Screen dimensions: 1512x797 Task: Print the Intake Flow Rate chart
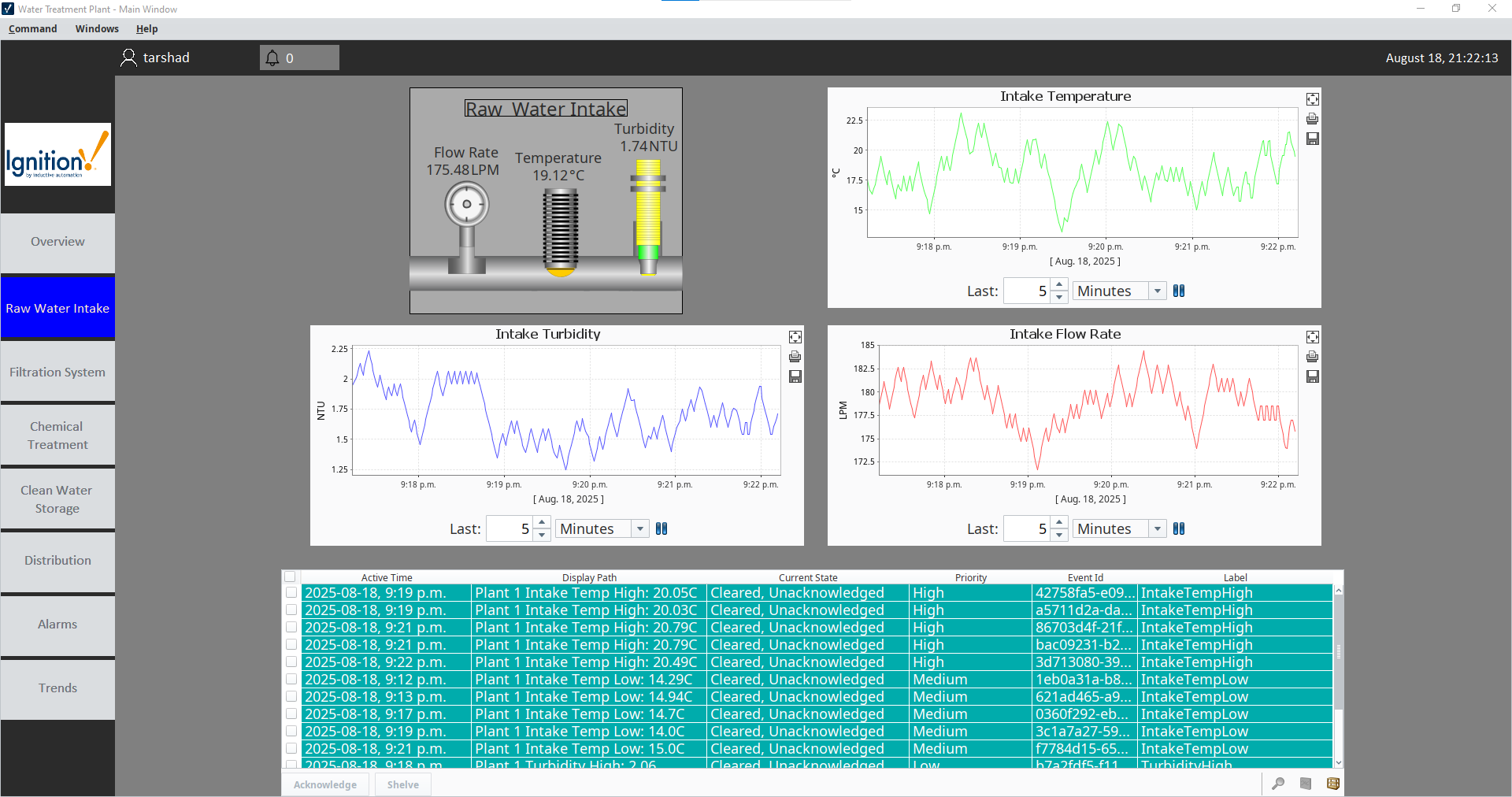[1312, 357]
